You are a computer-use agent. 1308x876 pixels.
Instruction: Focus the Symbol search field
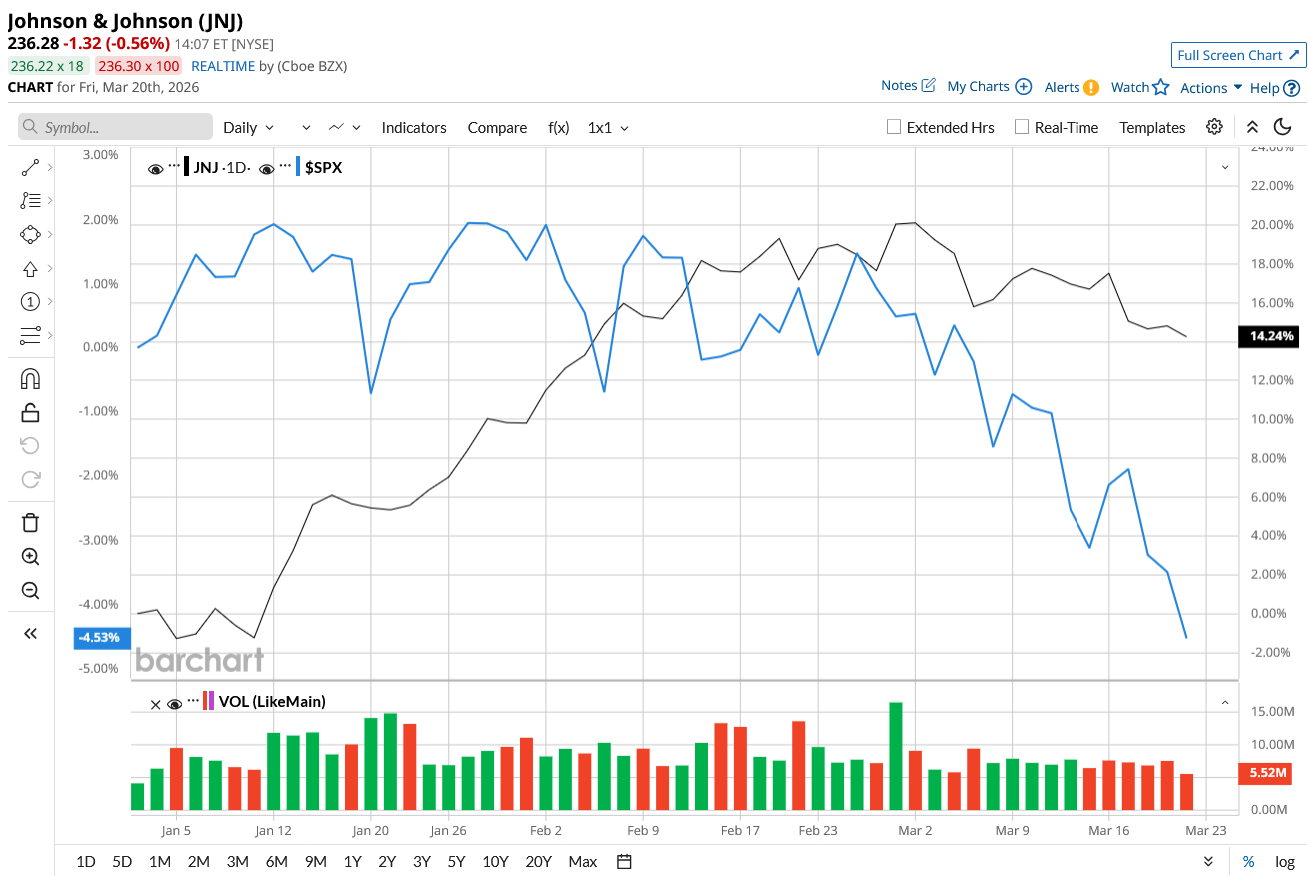click(x=116, y=127)
